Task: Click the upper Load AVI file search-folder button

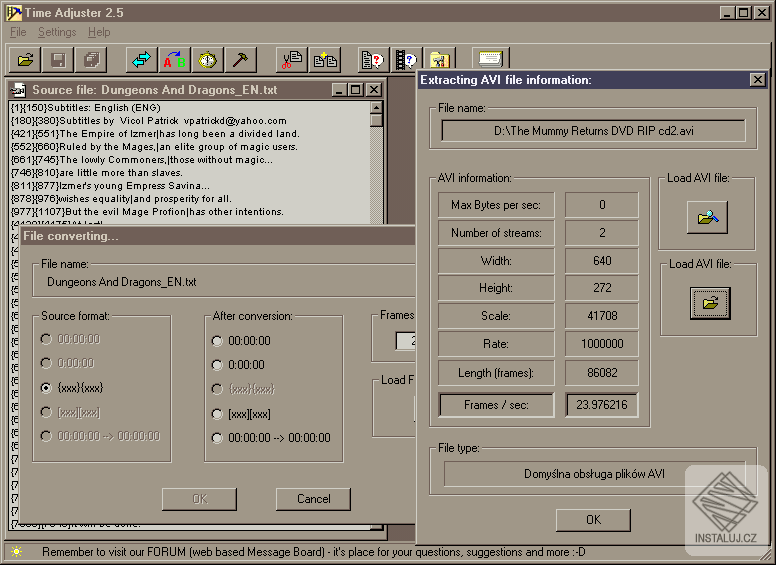Action: pyautogui.click(x=707, y=217)
